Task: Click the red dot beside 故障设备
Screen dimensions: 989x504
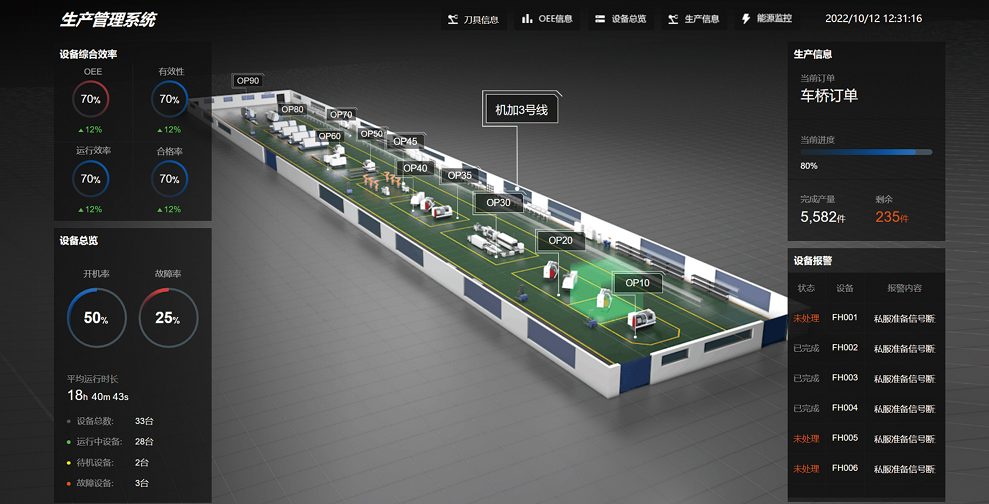Action: (x=69, y=483)
